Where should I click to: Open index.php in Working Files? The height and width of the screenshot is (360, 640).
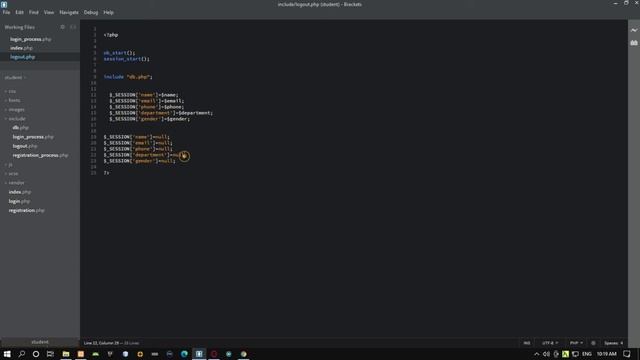pyautogui.click(x=21, y=48)
